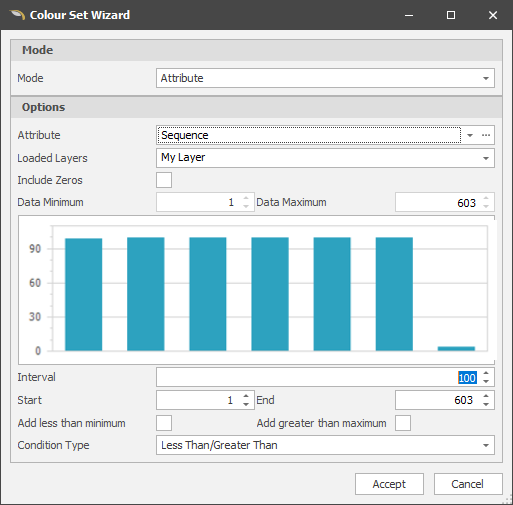513x505 pixels.
Task: Tick Add greater than maximum checkbox
Action: tap(403, 423)
